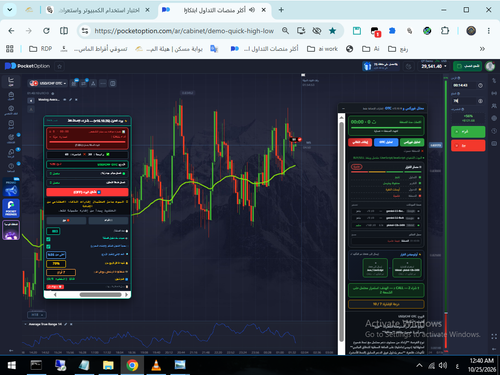Remove the Moving Average indicator
This screenshot has height=375, width=500.
76,100
